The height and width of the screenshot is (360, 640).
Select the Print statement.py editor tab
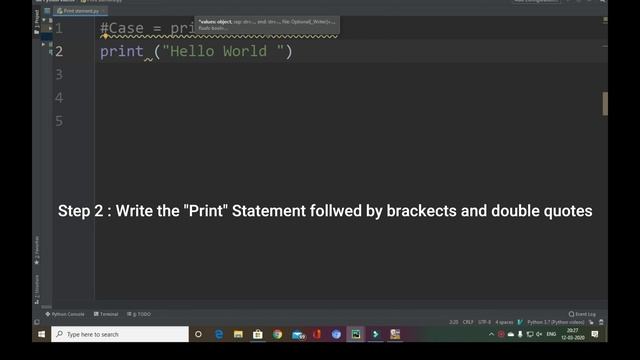coord(81,11)
